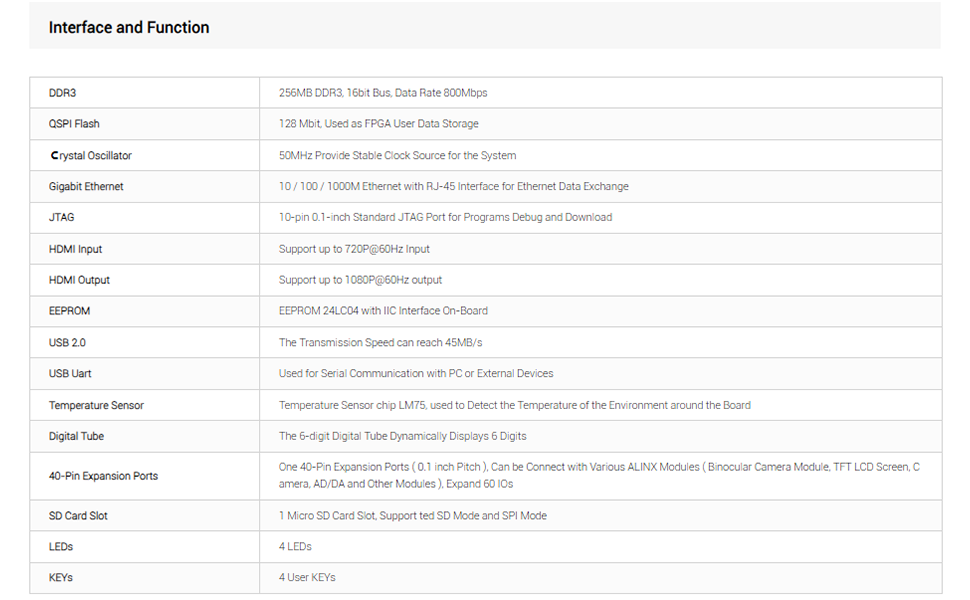Click the QSPI Flash label cell
This screenshot has height=600, width=970.
click(x=74, y=124)
